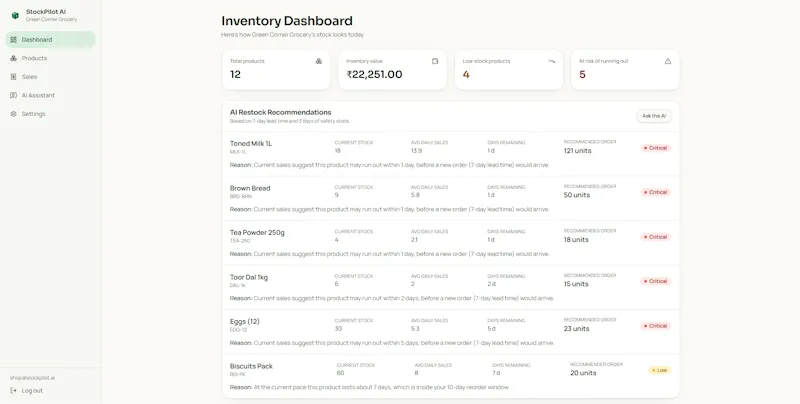Click the Green Corner Grocery store name
The height and width of the screenshot is (404, 800).
(x=52, y=19)
